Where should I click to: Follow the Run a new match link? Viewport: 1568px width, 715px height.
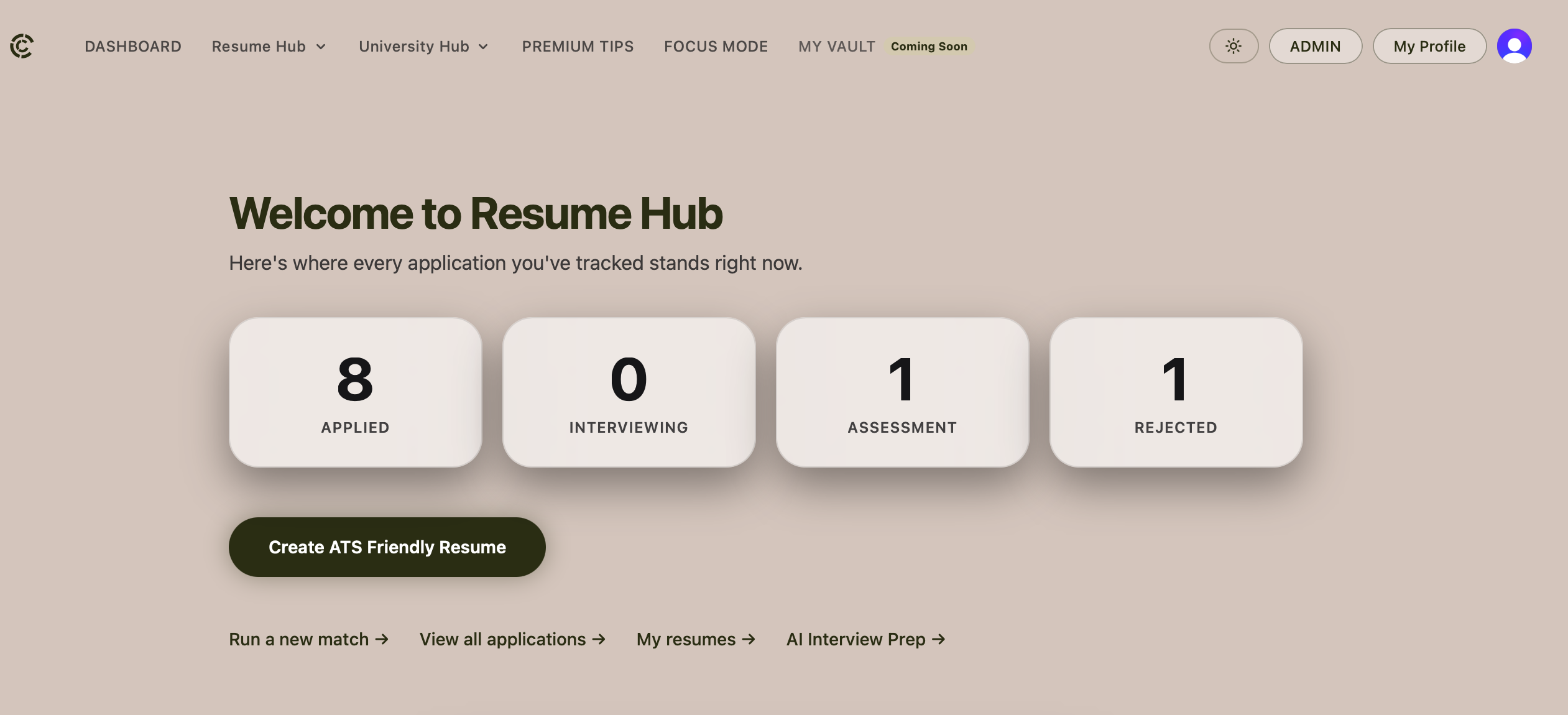308,639
